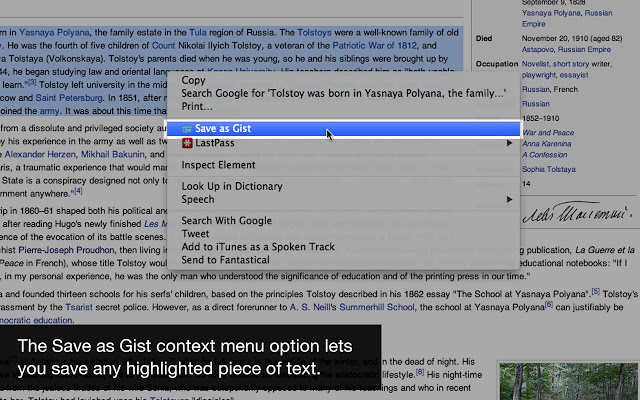This screenshot has height=400, width=640.
Task: Expand the LastPass submenu arrow
Action: [509, 143]
